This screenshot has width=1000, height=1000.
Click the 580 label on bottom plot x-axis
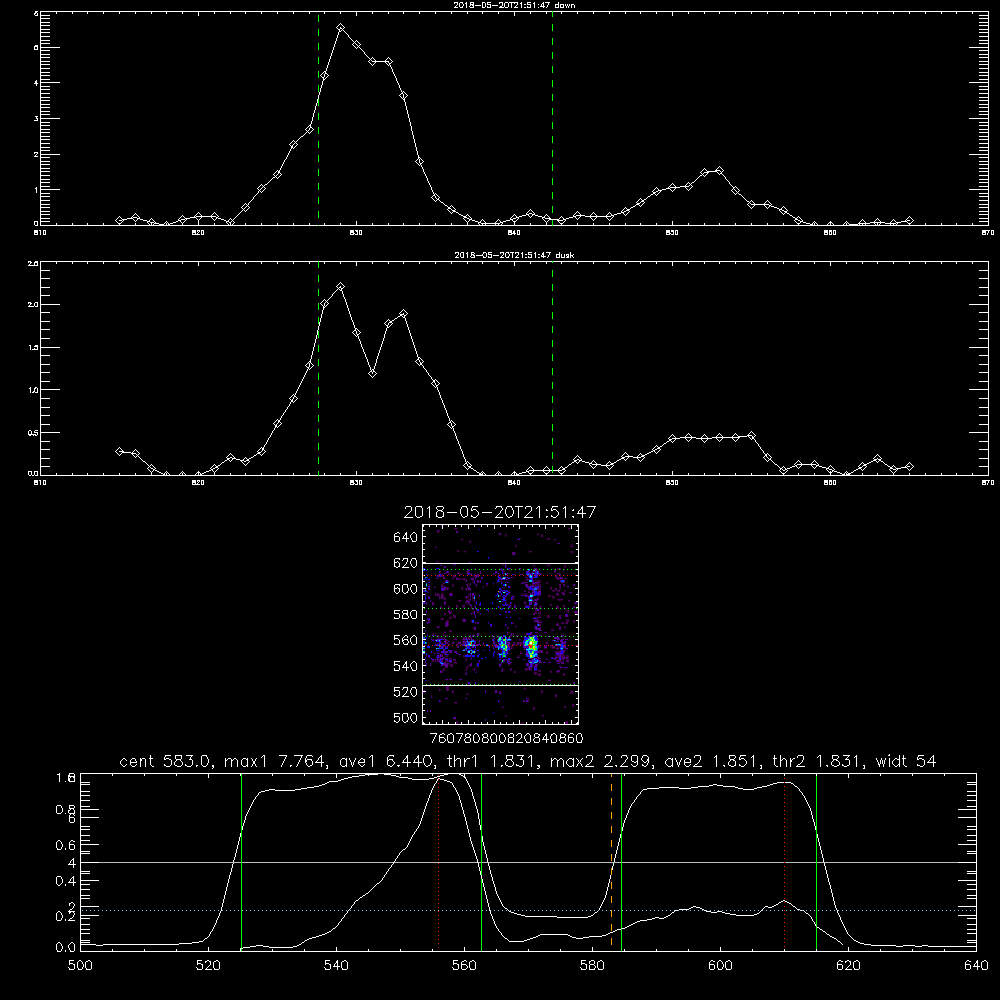[x=592, y=966]
